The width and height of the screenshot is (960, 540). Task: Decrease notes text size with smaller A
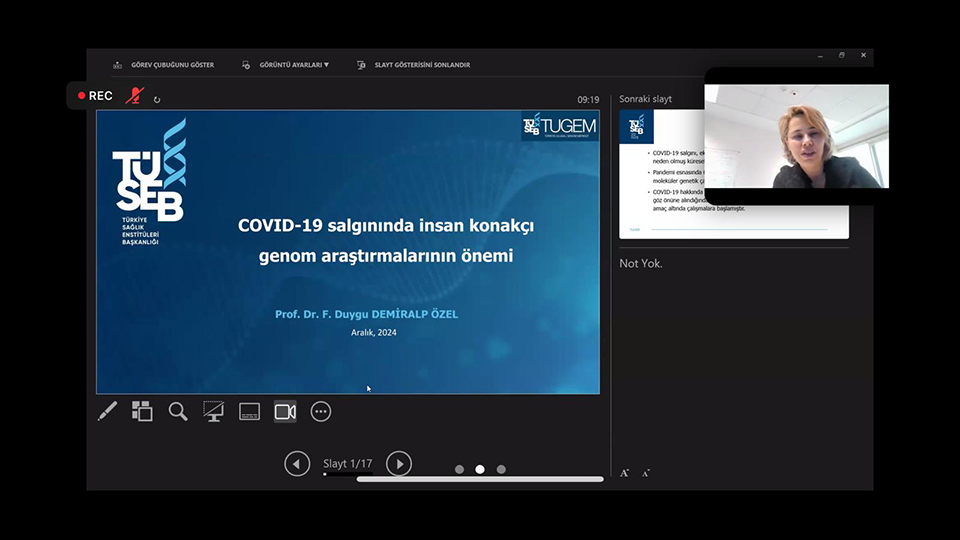tap(646, 473)
